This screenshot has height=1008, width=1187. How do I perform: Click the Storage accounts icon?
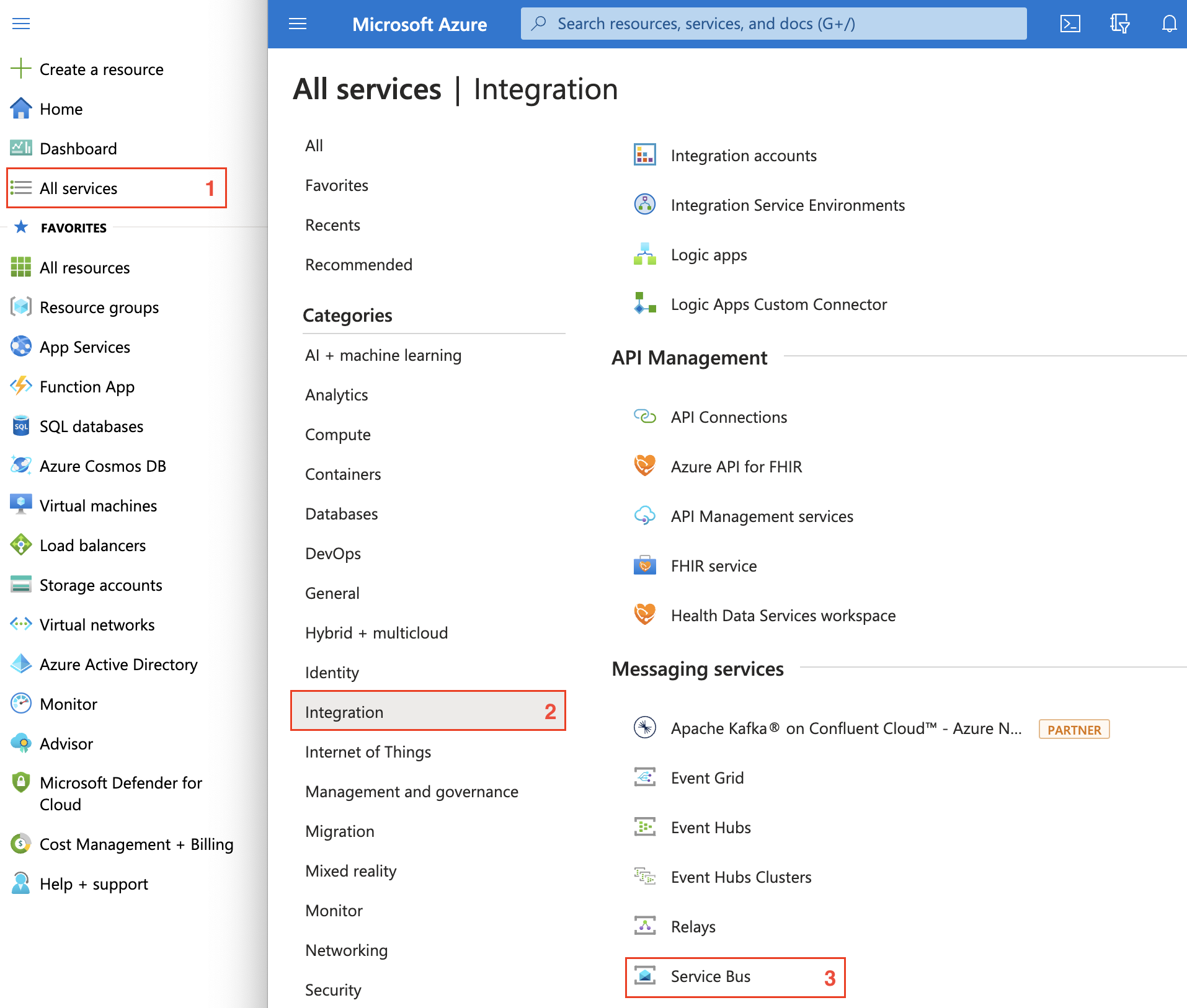21,585
